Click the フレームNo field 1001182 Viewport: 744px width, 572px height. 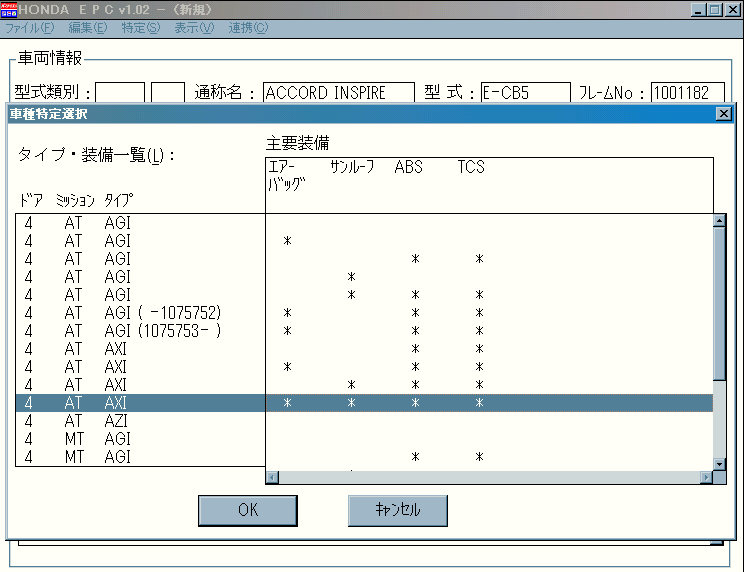pos(688,92)
